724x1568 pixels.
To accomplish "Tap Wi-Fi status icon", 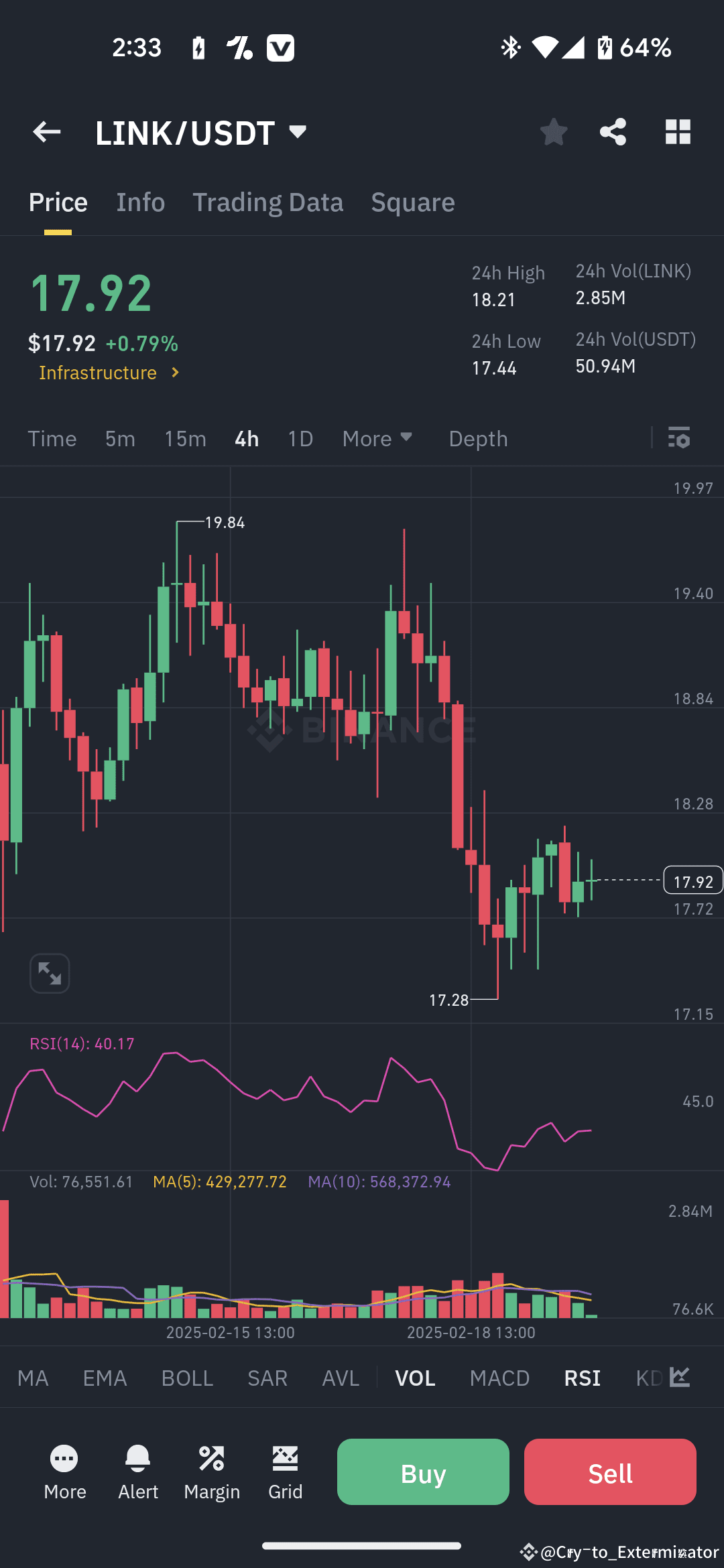I will tap(544, 48).
